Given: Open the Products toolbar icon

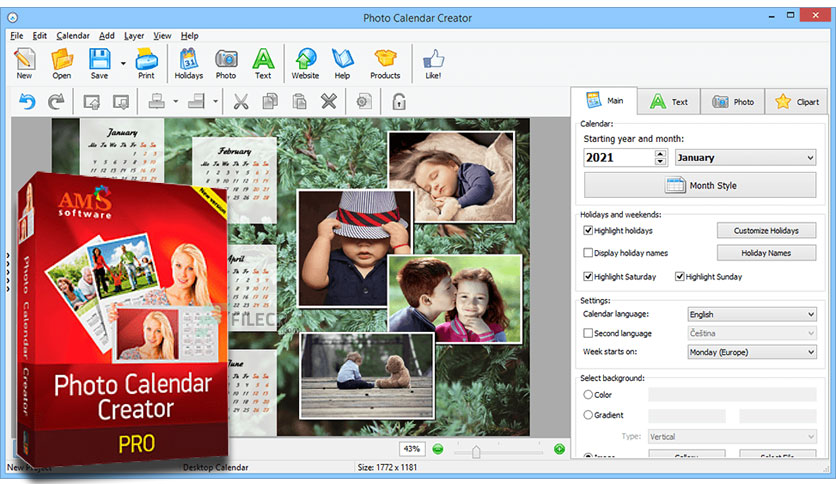Looking at the screenshot, I should (x=385, y=63).
